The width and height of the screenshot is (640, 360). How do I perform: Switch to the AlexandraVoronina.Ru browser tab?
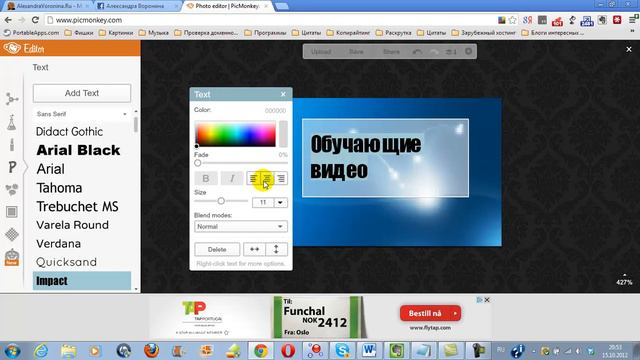pyautogui.click(x=48, y=6)
